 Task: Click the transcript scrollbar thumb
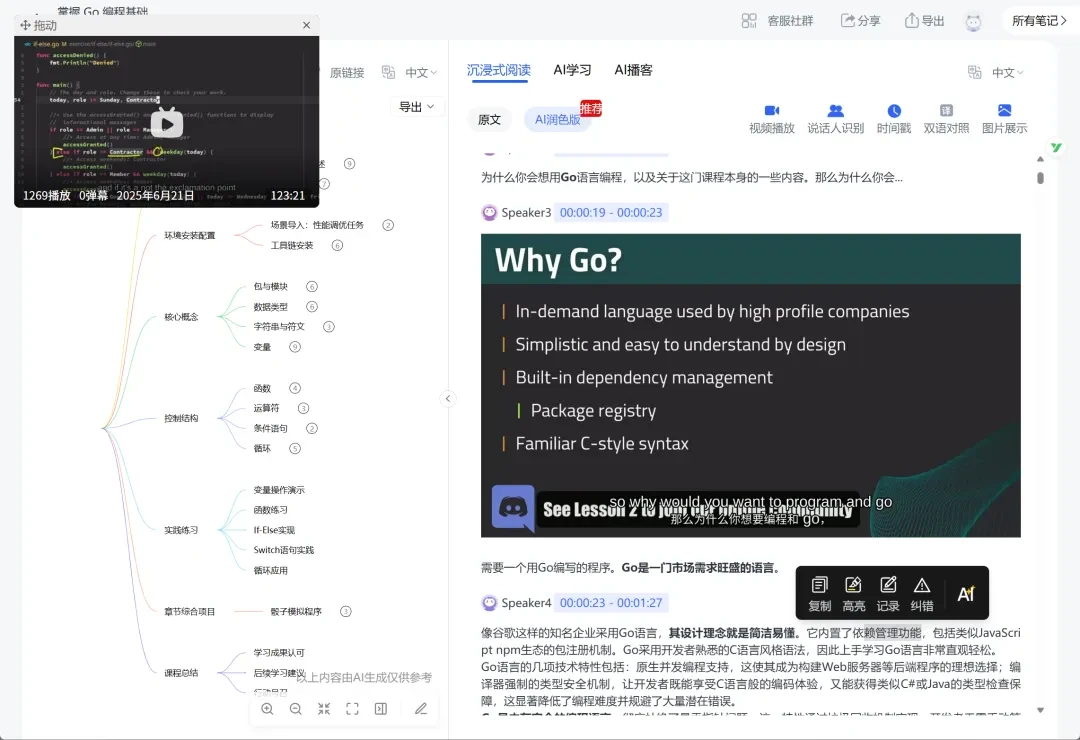point(1040,178)
